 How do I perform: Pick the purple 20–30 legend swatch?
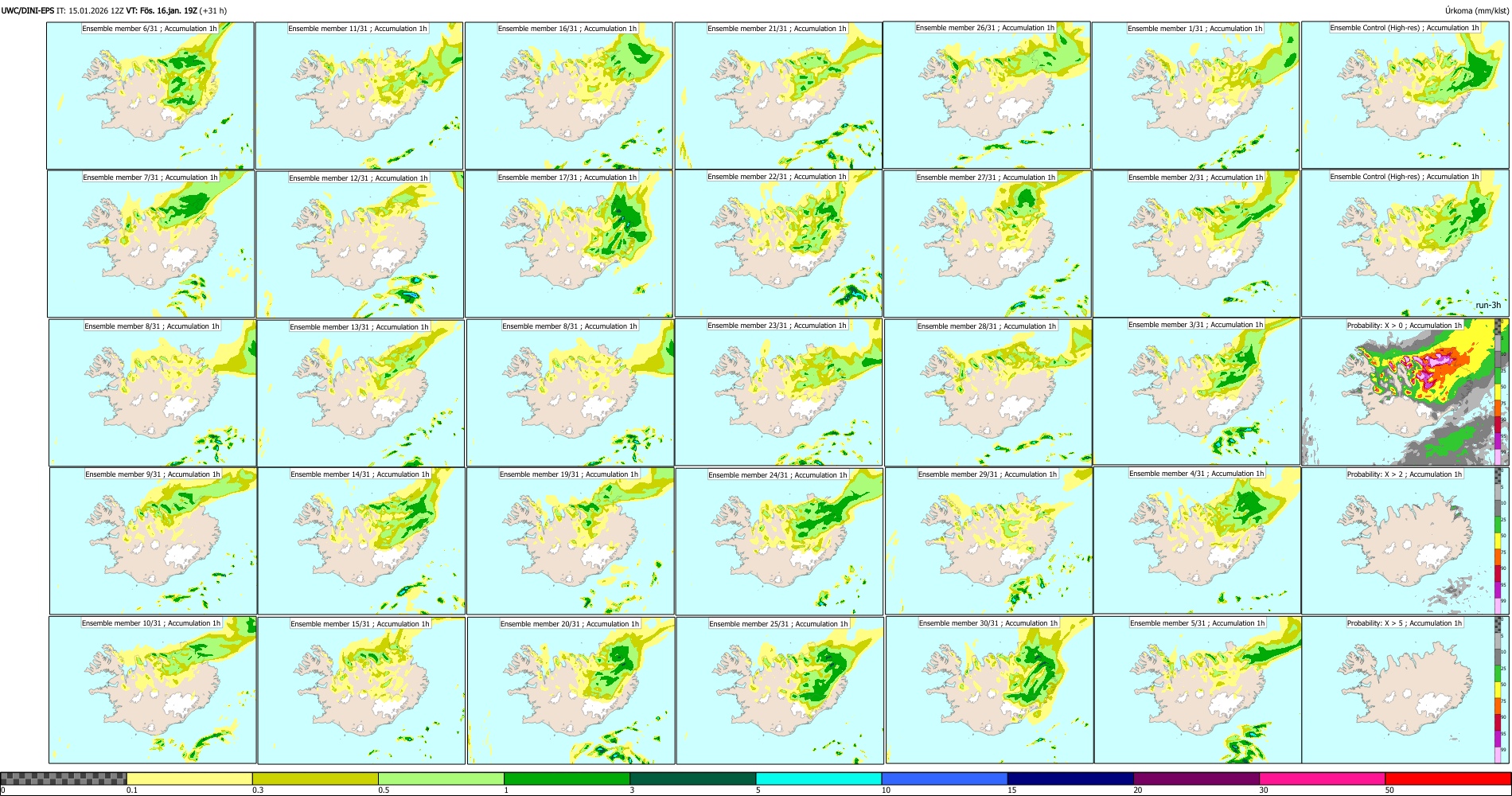point(1196,778)
